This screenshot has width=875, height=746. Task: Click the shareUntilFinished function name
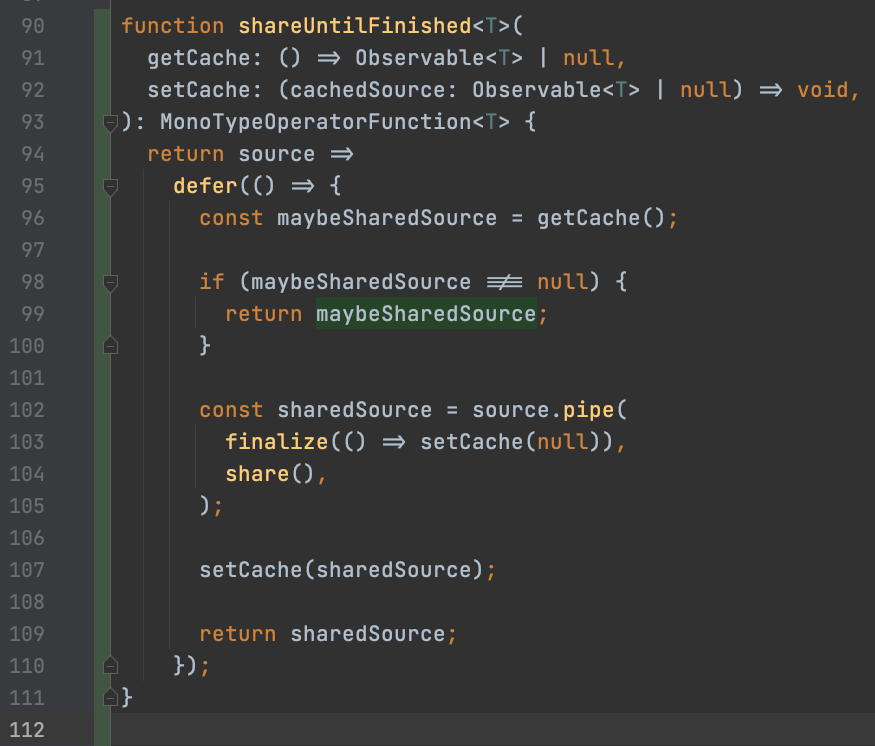click(355, 26)
